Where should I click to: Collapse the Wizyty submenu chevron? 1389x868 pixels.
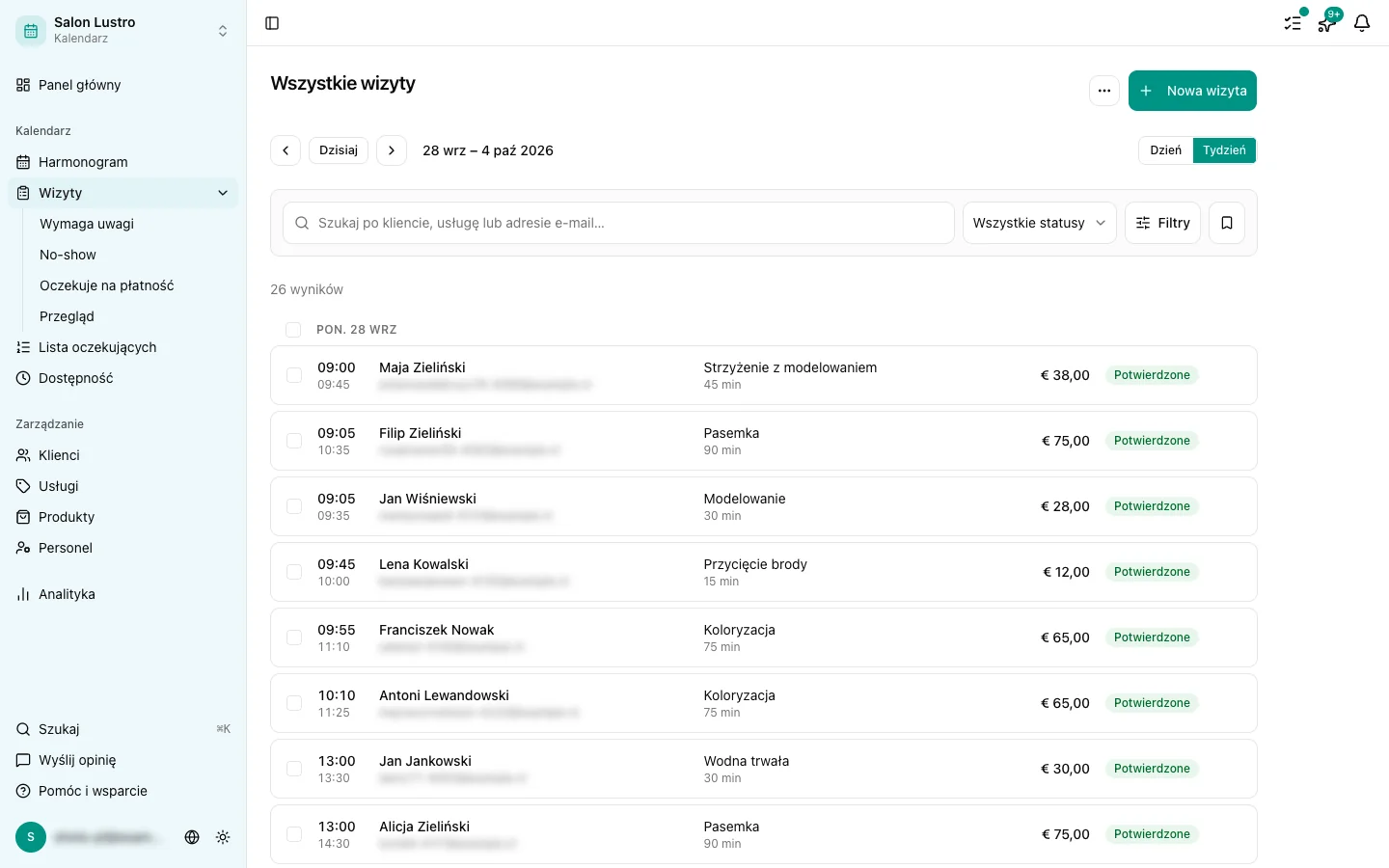click(223, 193)
